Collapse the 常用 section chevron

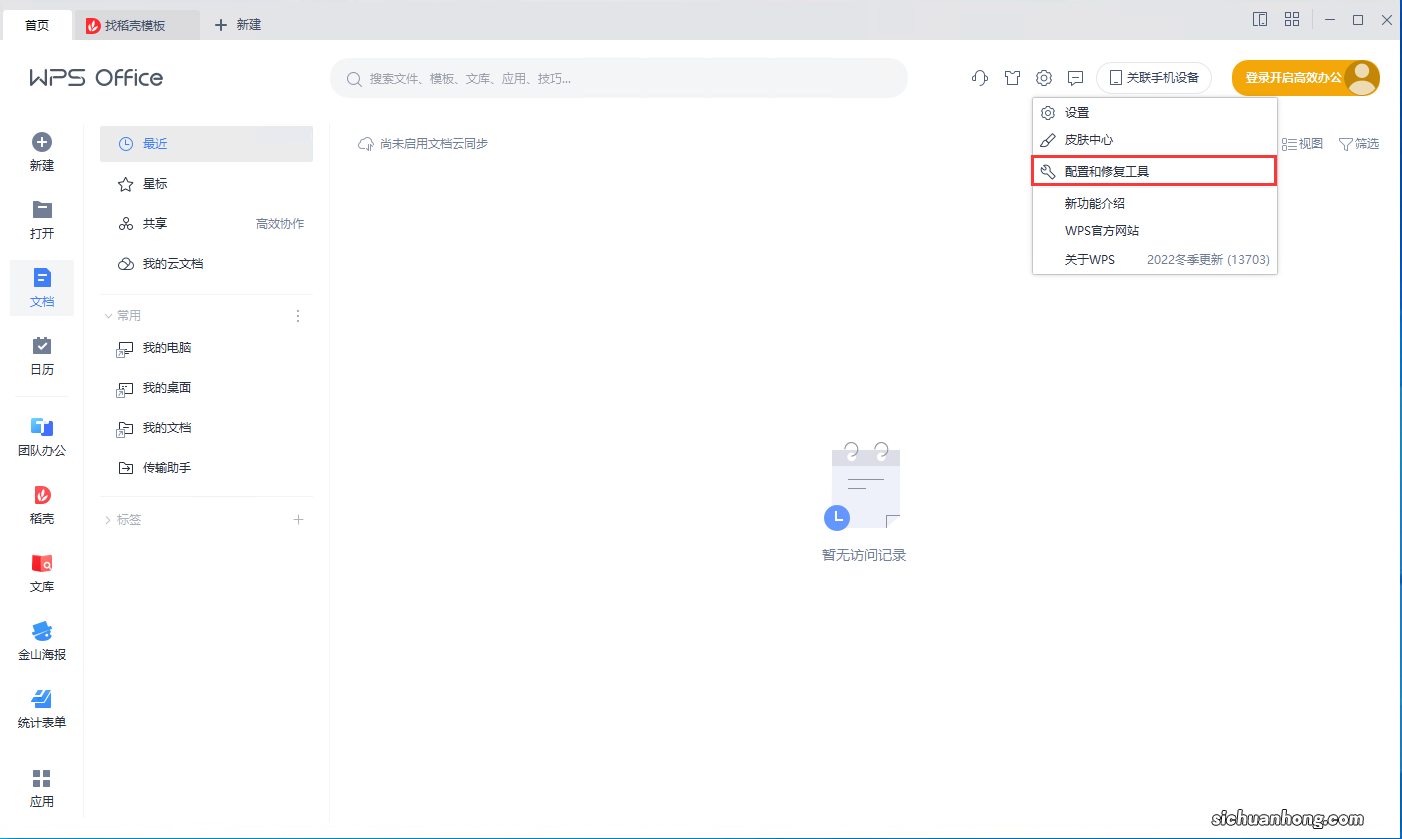point(109,316)
